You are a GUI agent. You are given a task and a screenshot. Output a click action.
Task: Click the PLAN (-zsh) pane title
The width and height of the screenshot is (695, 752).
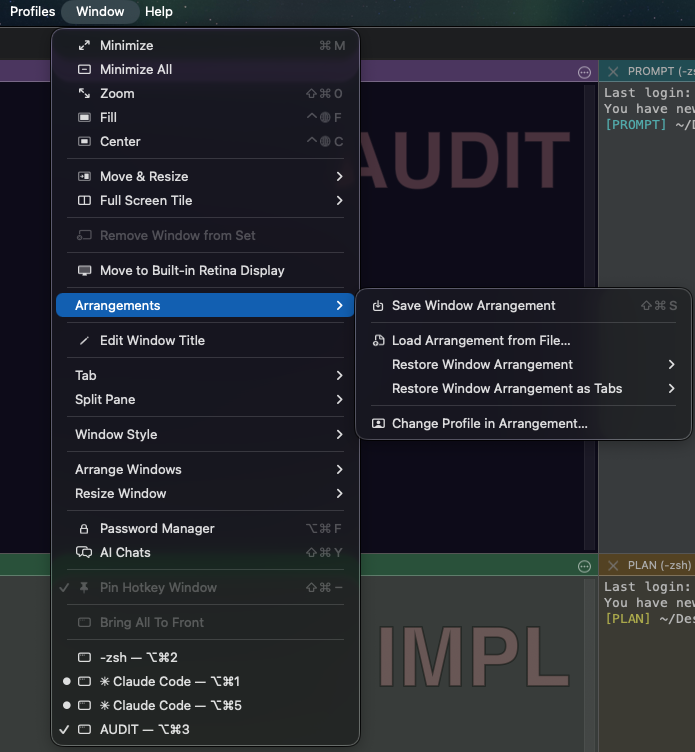click(660, 565)
